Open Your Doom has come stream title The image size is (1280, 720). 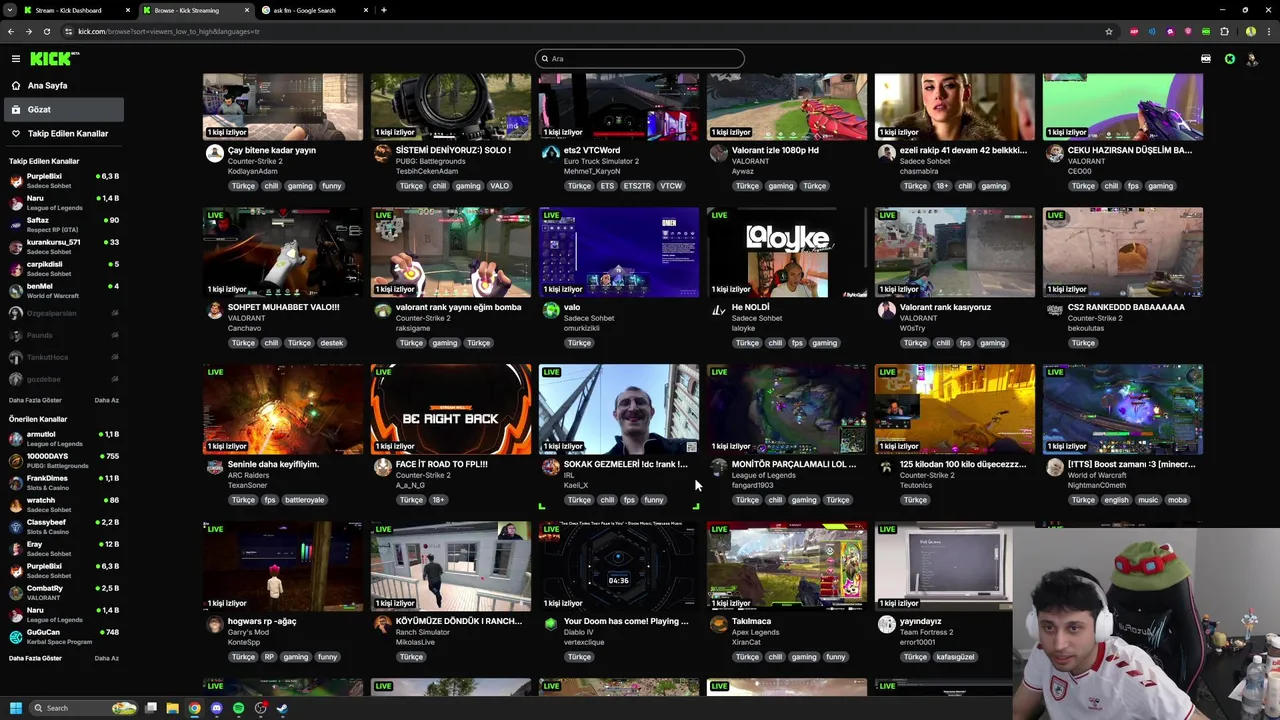(x=626, y=621)
